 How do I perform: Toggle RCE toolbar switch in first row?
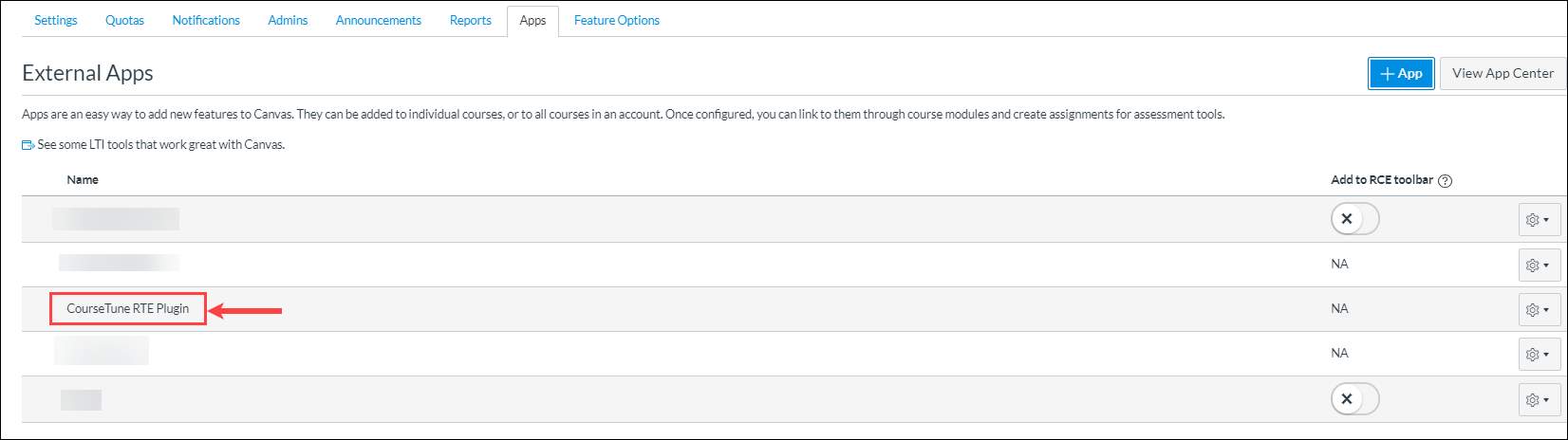(x=1354, y=219)
